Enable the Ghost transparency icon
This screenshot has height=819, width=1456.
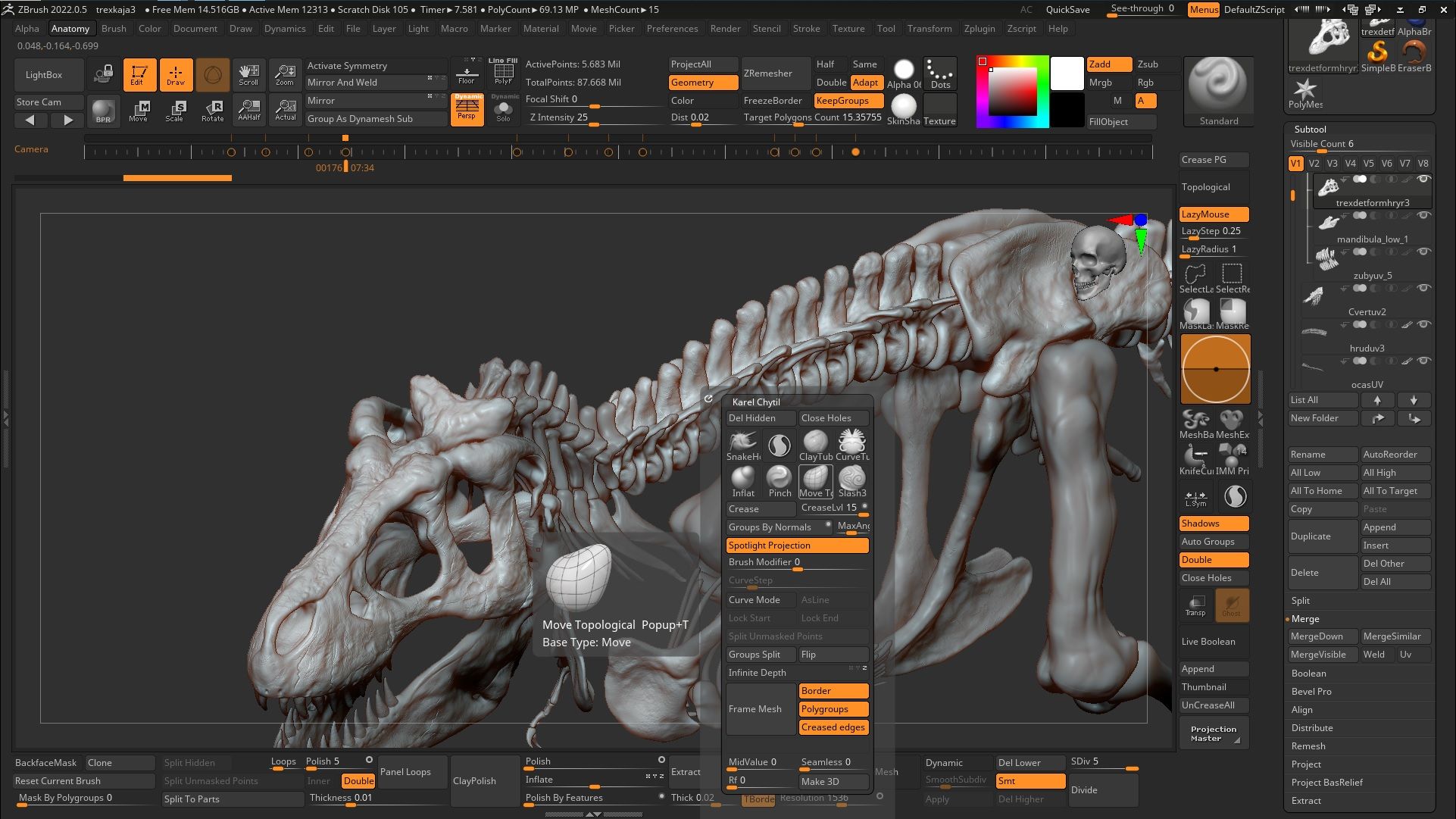1231,605
